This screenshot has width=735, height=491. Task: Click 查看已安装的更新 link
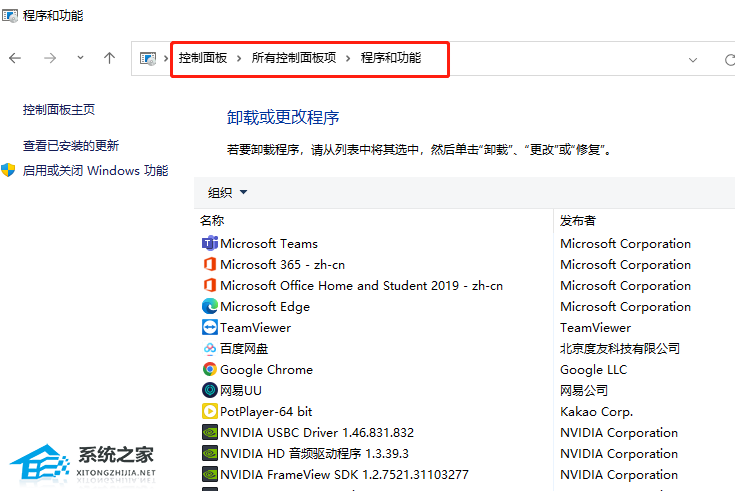[x=71, y=146]
